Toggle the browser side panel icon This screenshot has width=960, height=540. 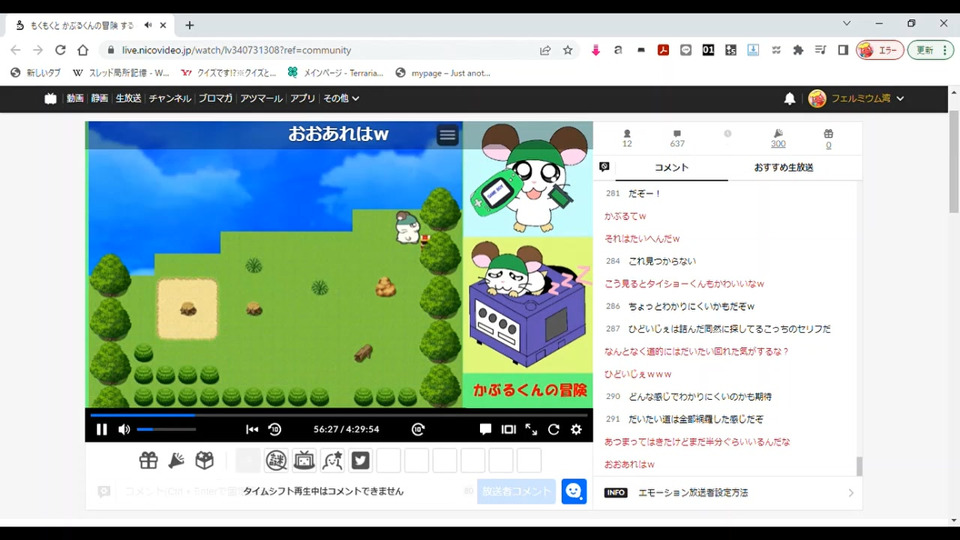(843, 50)
